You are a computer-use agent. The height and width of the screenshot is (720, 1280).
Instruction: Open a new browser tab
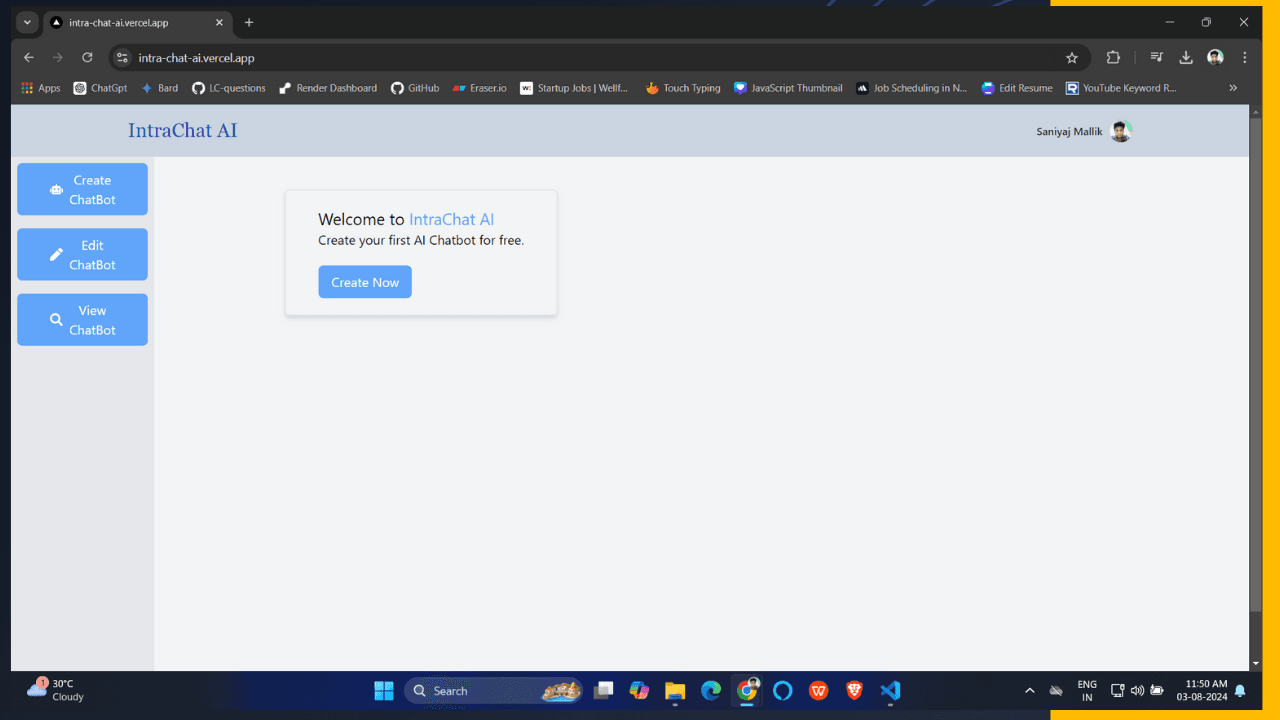[248, 22]
